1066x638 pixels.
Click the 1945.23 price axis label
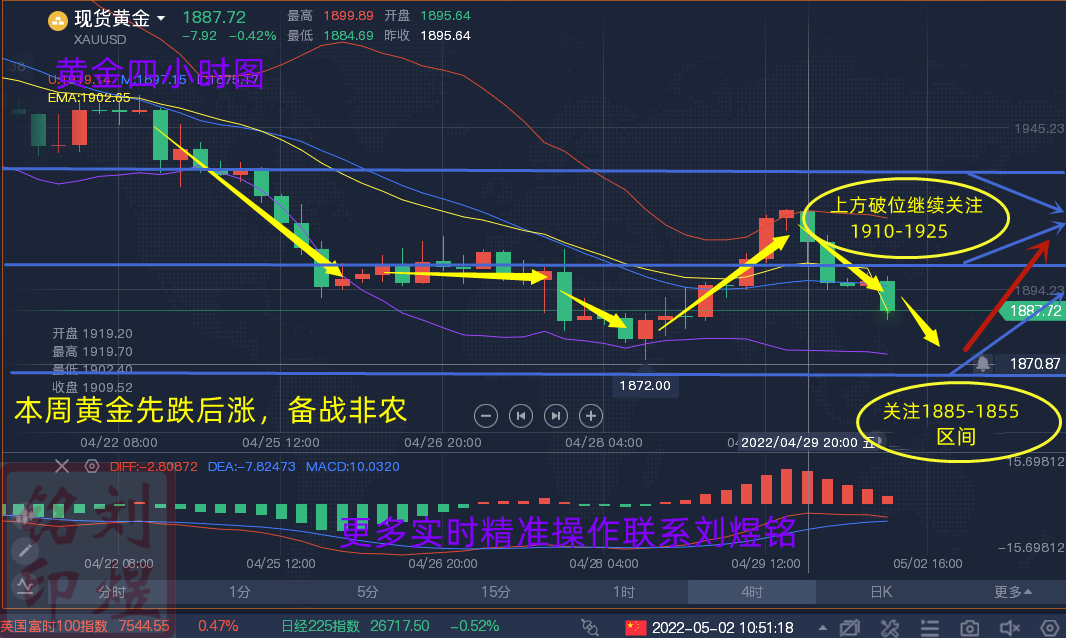(x=1039, y=129)
